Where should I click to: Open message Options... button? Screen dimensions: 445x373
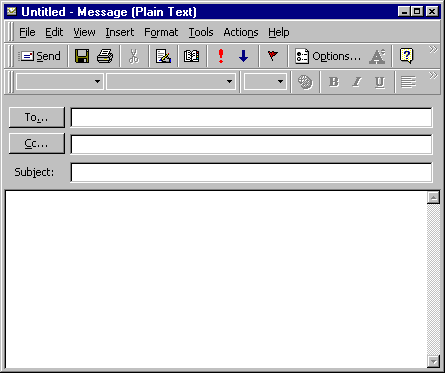coord(328,56)
